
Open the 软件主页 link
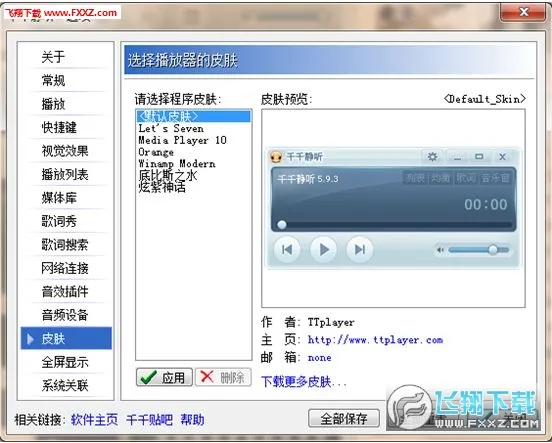pos(94,420)
